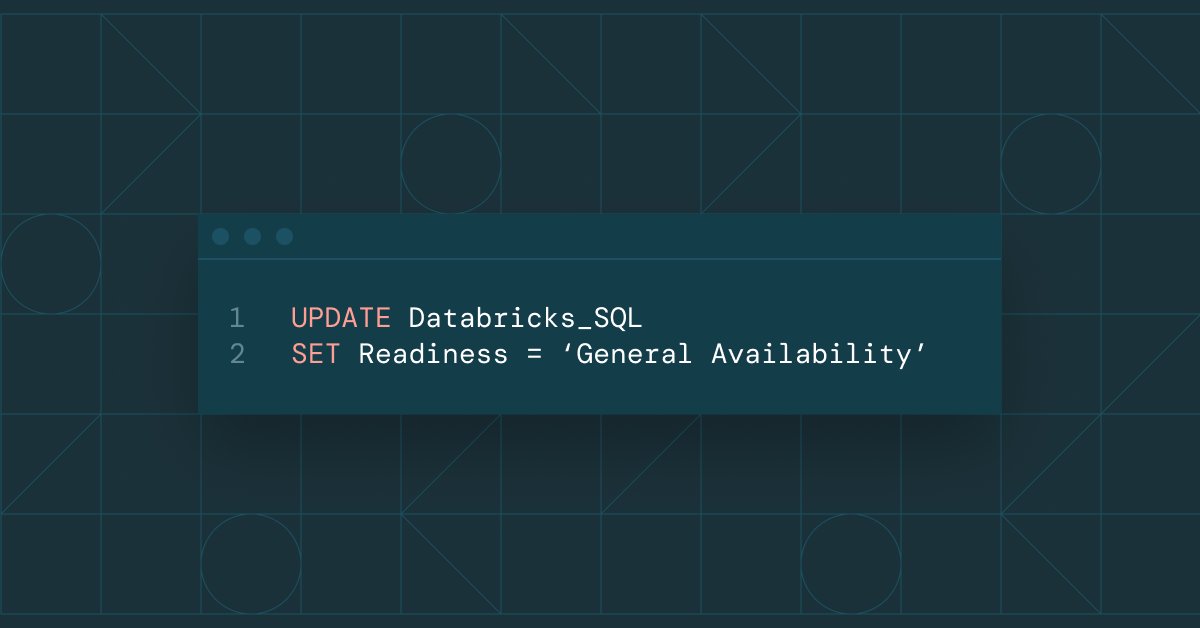Click the circle outline below the window's left side

251,563
